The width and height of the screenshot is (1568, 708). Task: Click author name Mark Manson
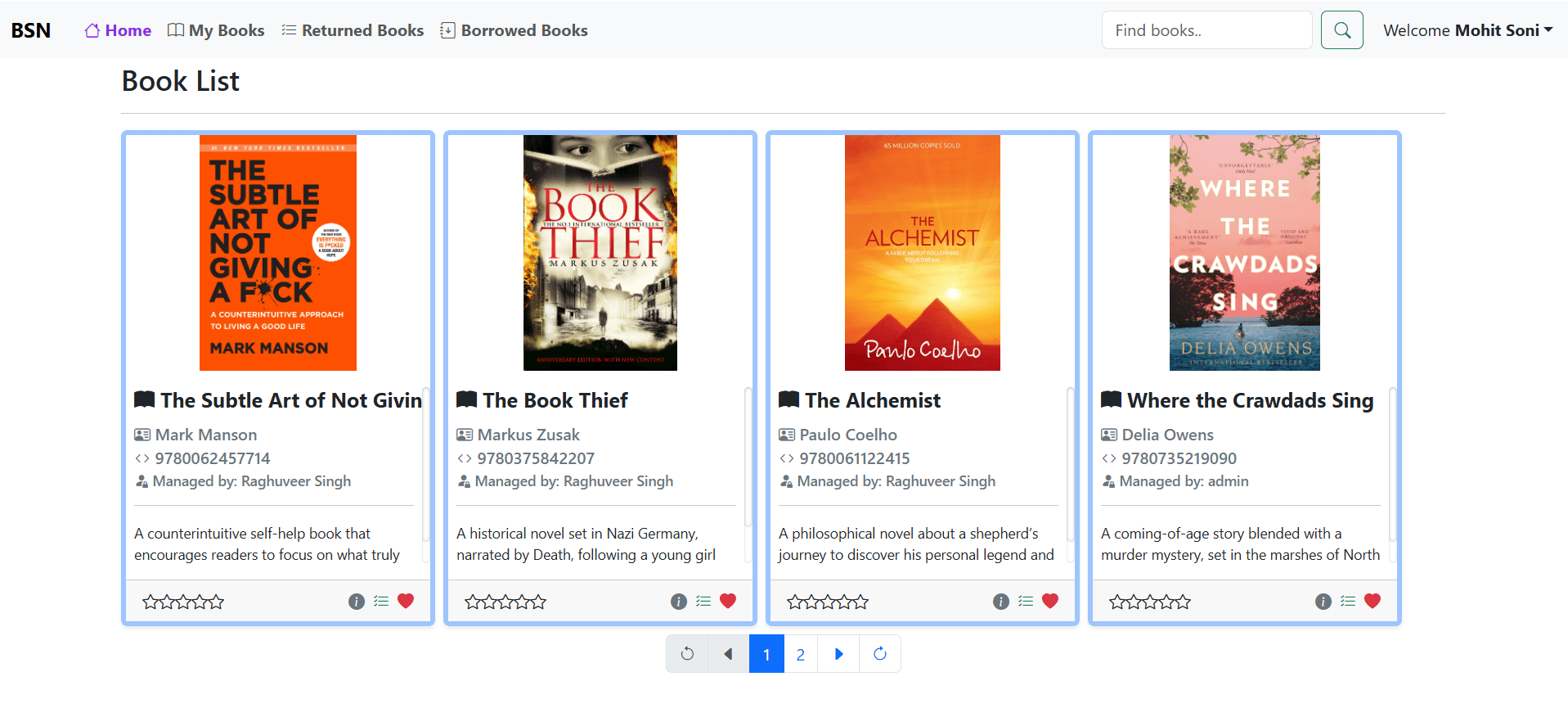tap(206, 435)
